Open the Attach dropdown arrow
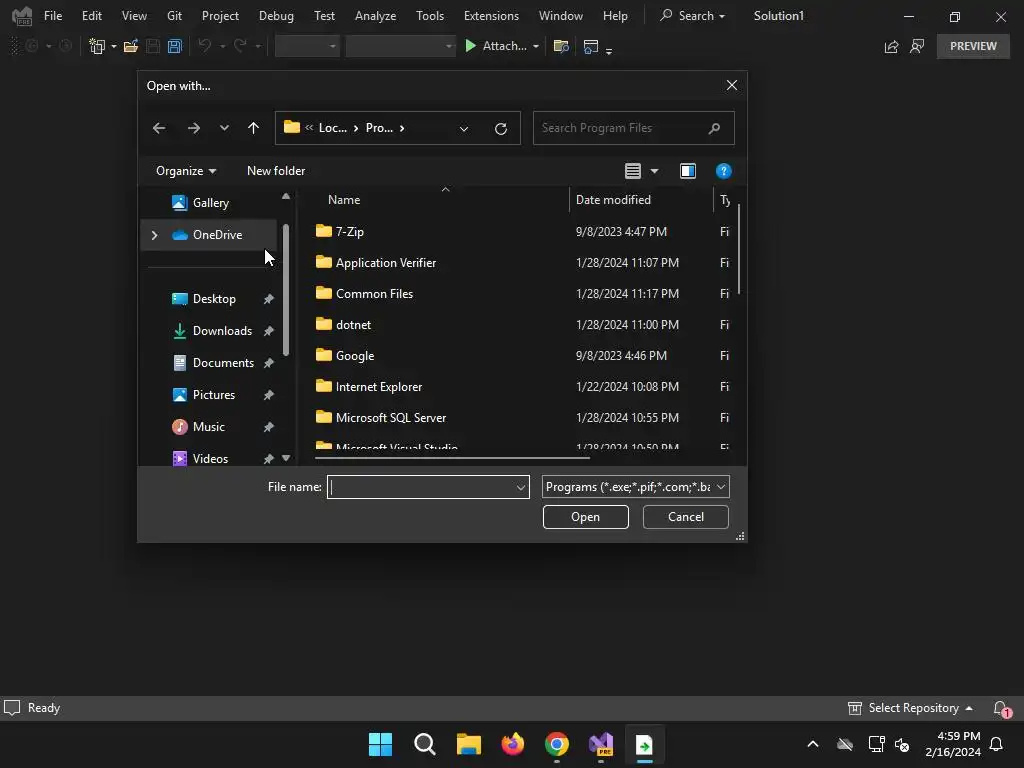Image resolution: width=1024 pixels, height=768 pixels. point(536,46)
